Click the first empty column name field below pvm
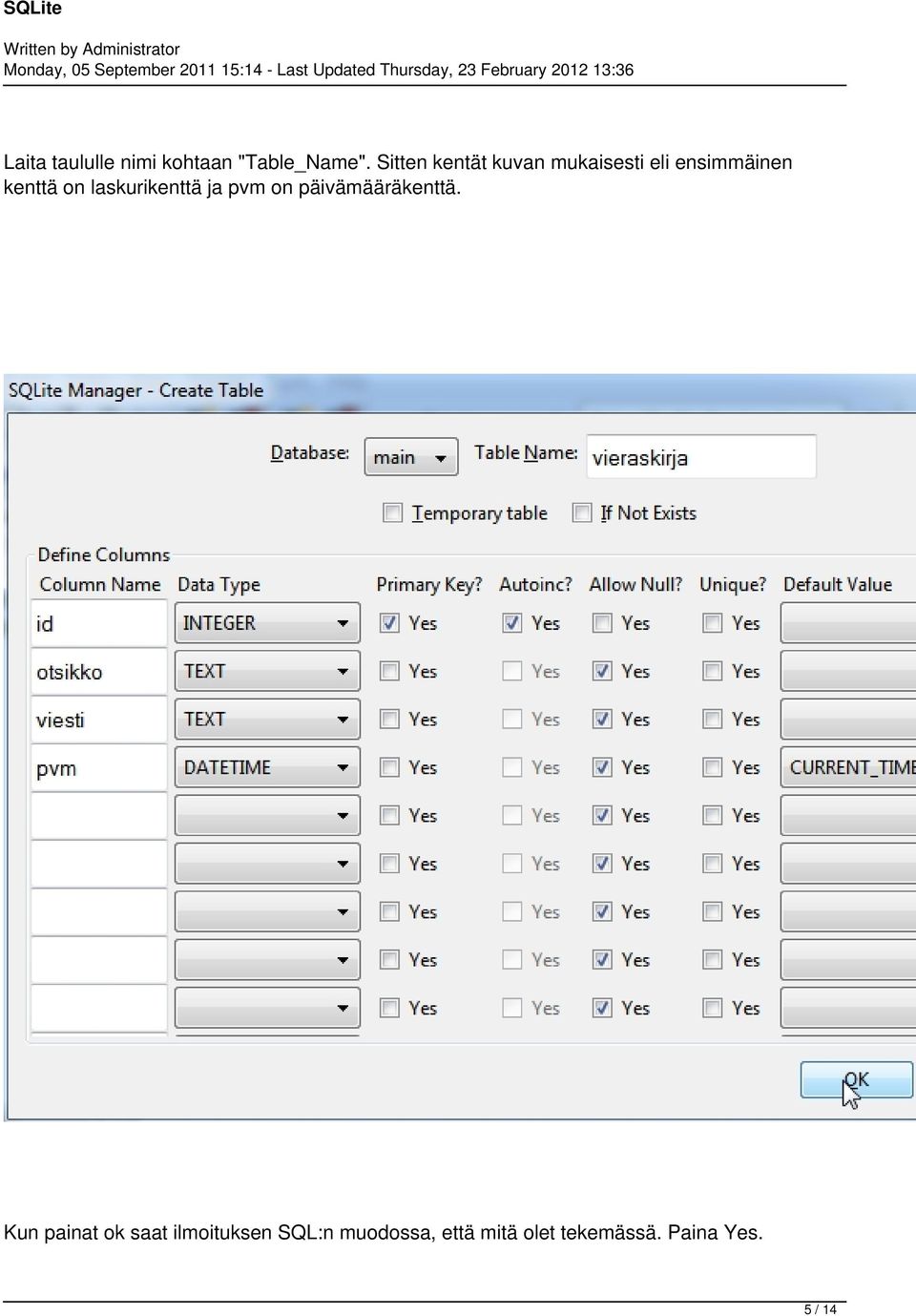 pos(99,815)
